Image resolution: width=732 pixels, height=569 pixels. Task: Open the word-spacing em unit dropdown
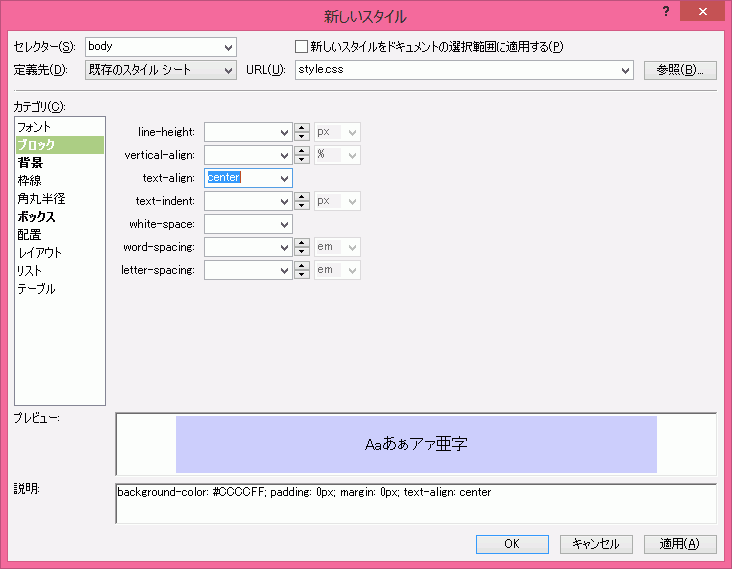click(x=352, y=247)
